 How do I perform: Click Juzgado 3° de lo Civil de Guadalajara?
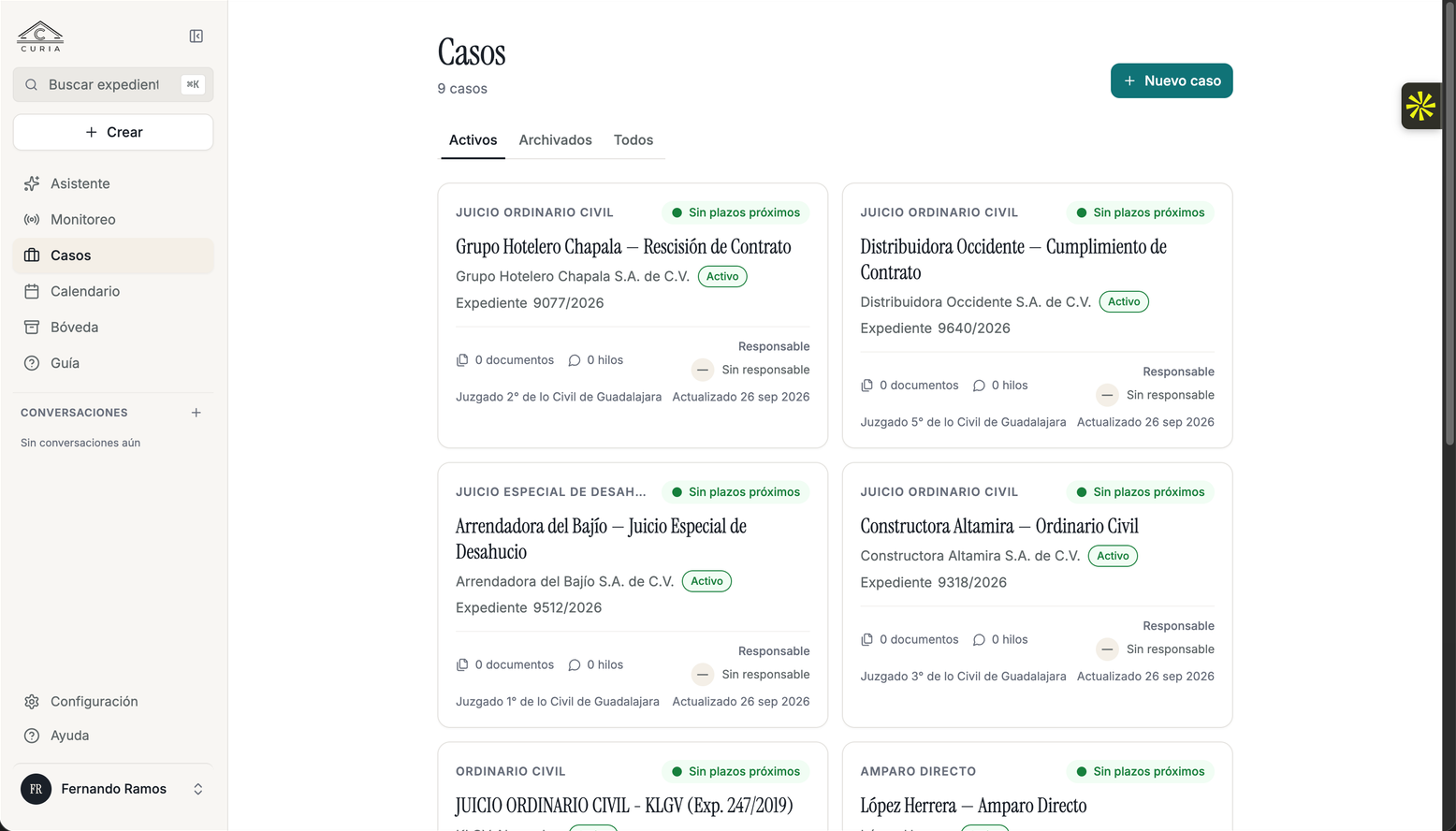click(x=963, y=677)
